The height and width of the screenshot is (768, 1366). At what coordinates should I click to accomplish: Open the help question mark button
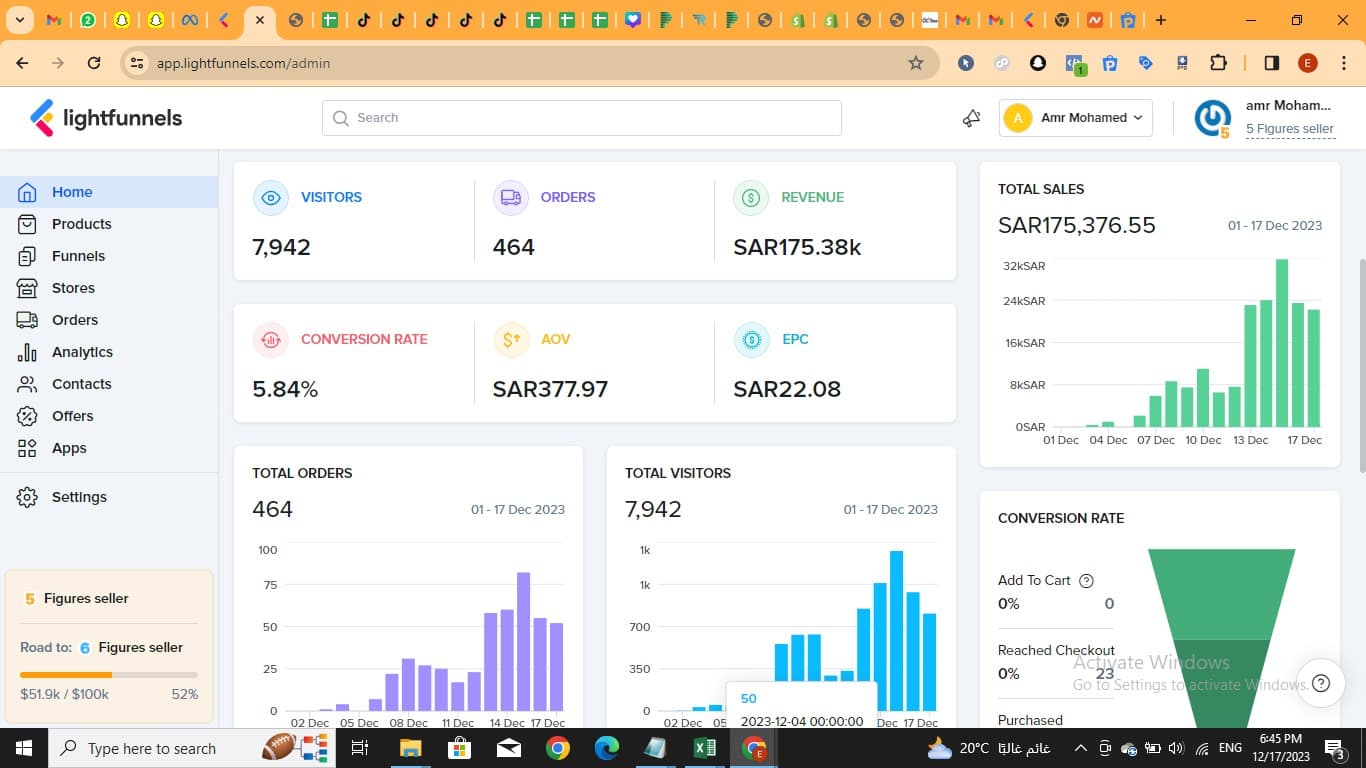1321,683
